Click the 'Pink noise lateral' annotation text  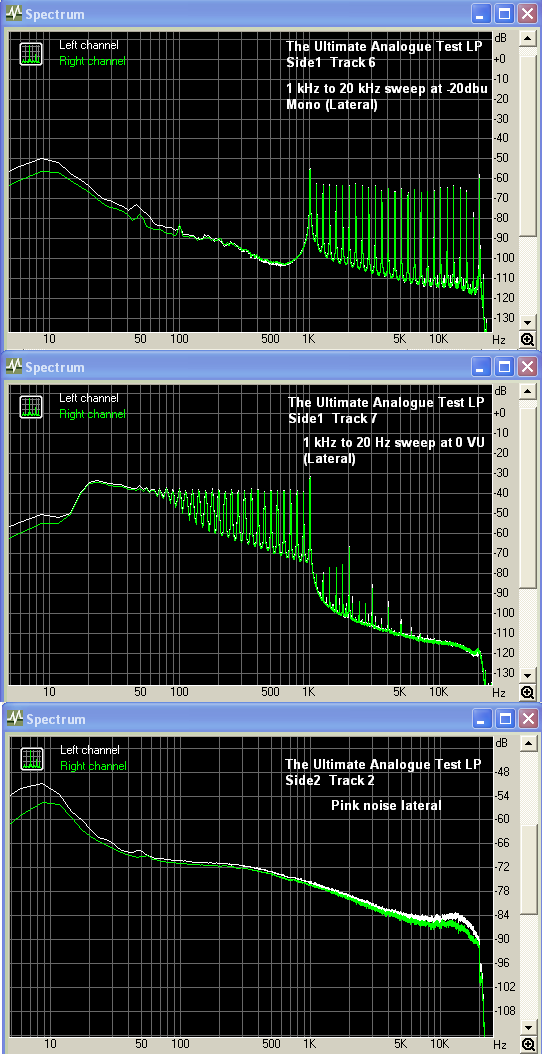tap(386, 805)
